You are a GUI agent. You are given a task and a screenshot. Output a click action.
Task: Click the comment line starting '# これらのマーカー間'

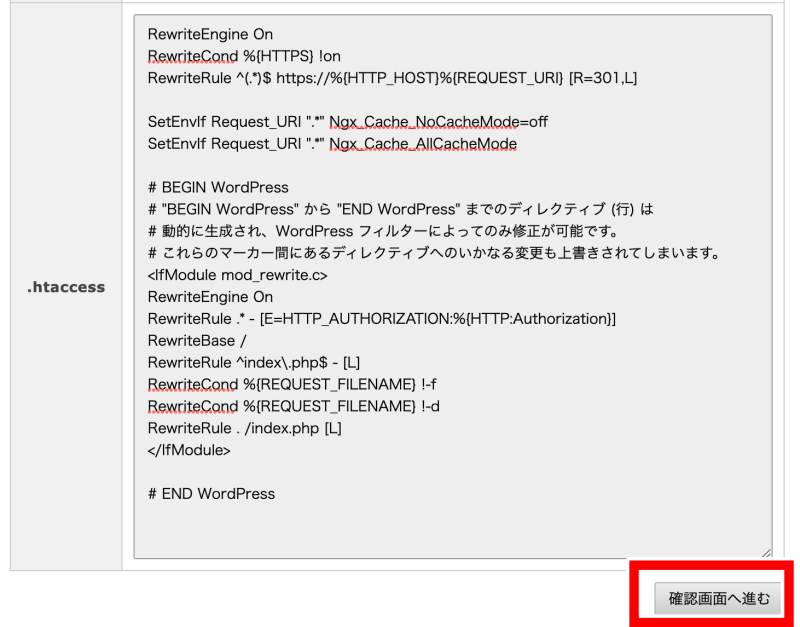434,253
